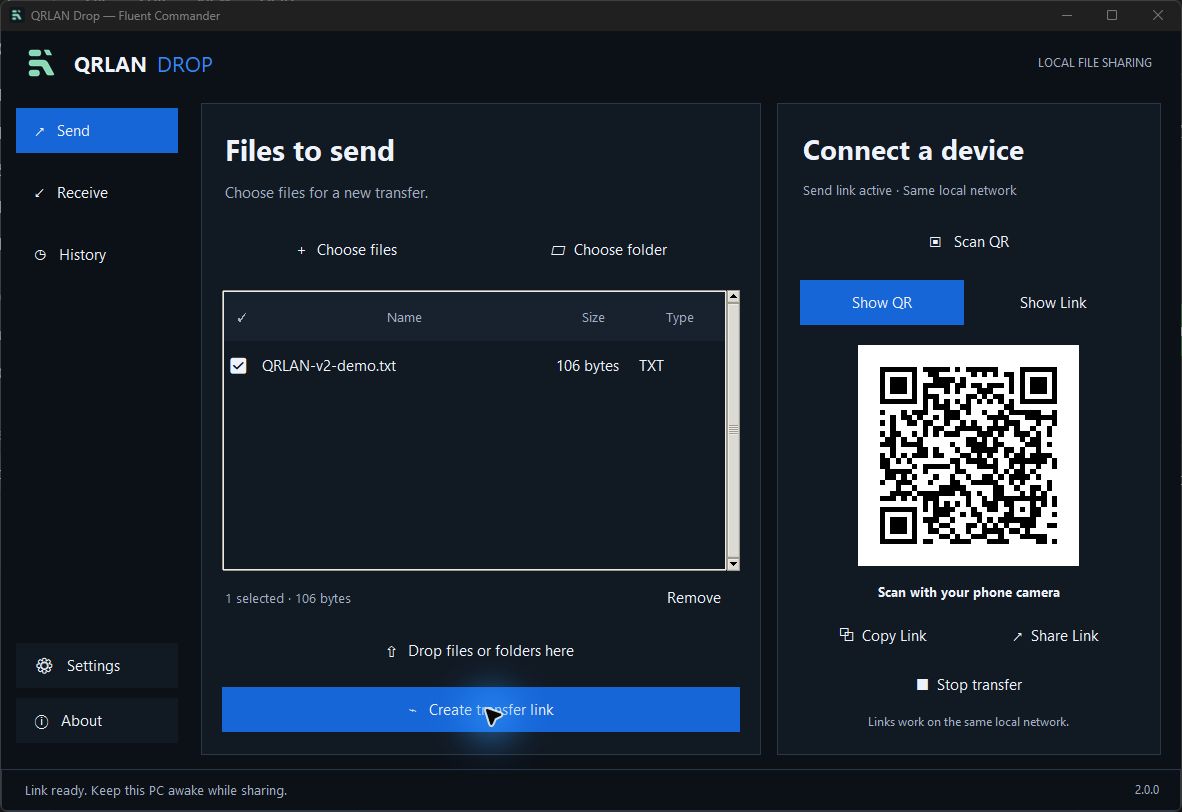This screenshot has height=812, width=1182.
Task: Click the Stop transfer square icon
Action: pyautogui.click(x=922, y=685)
